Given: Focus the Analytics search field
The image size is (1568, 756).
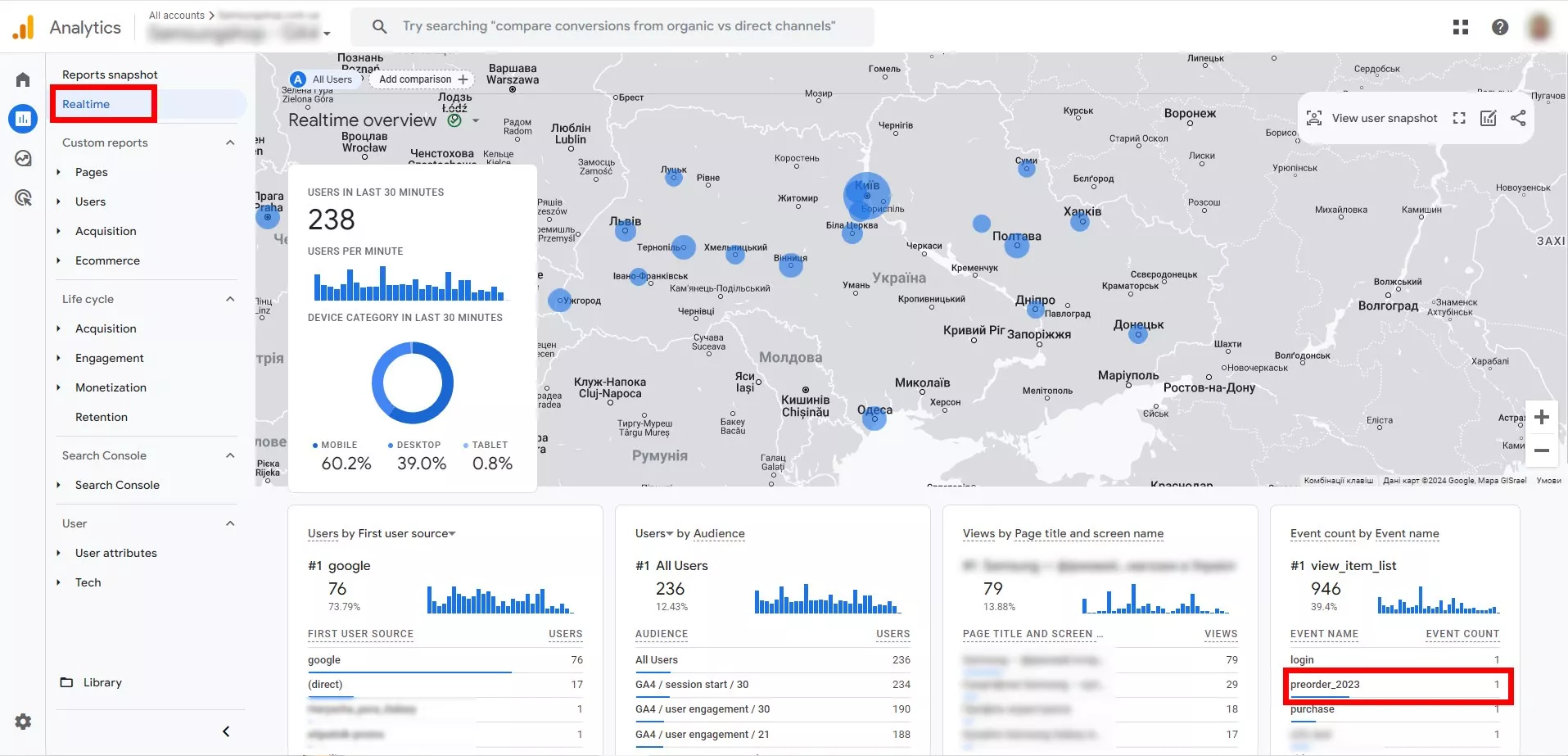Looking at the screenshot, I should point(612,27).
